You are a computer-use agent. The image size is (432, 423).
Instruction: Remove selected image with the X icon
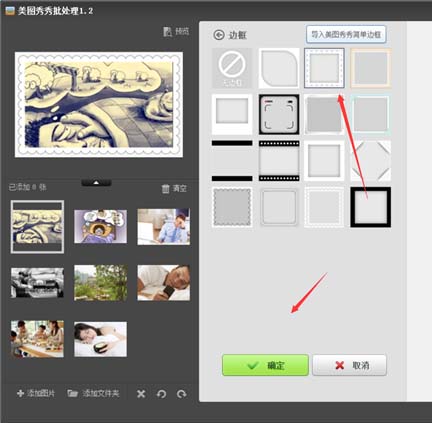[141, 394]
